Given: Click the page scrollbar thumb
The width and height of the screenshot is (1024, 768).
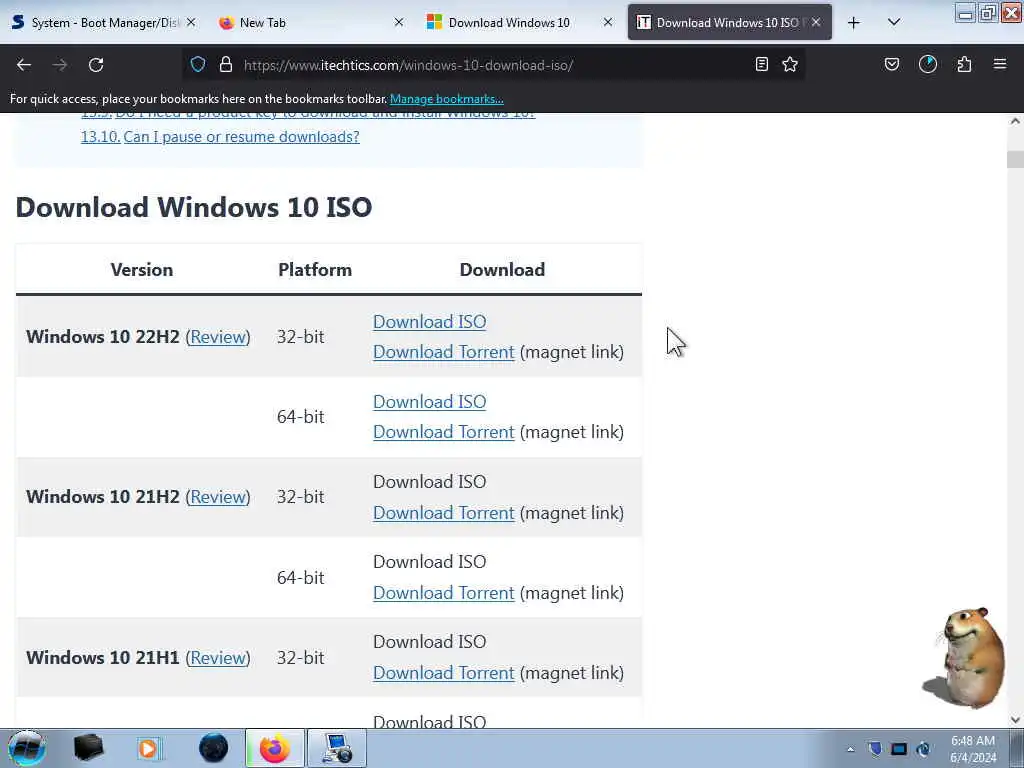Looking at the screenshot, I should [x=1015, y=159].
